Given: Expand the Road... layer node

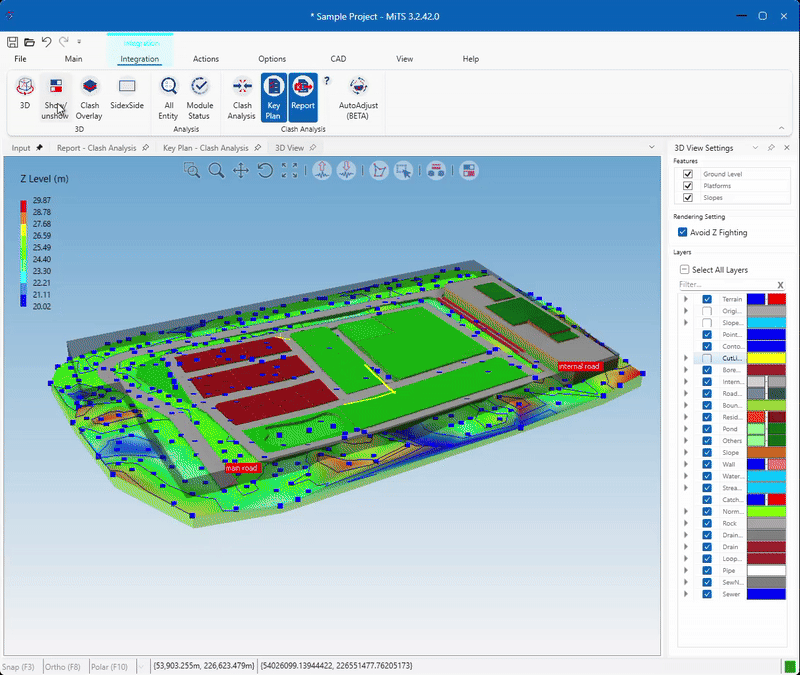Looking at the screenshot, I should coord(686,393).
